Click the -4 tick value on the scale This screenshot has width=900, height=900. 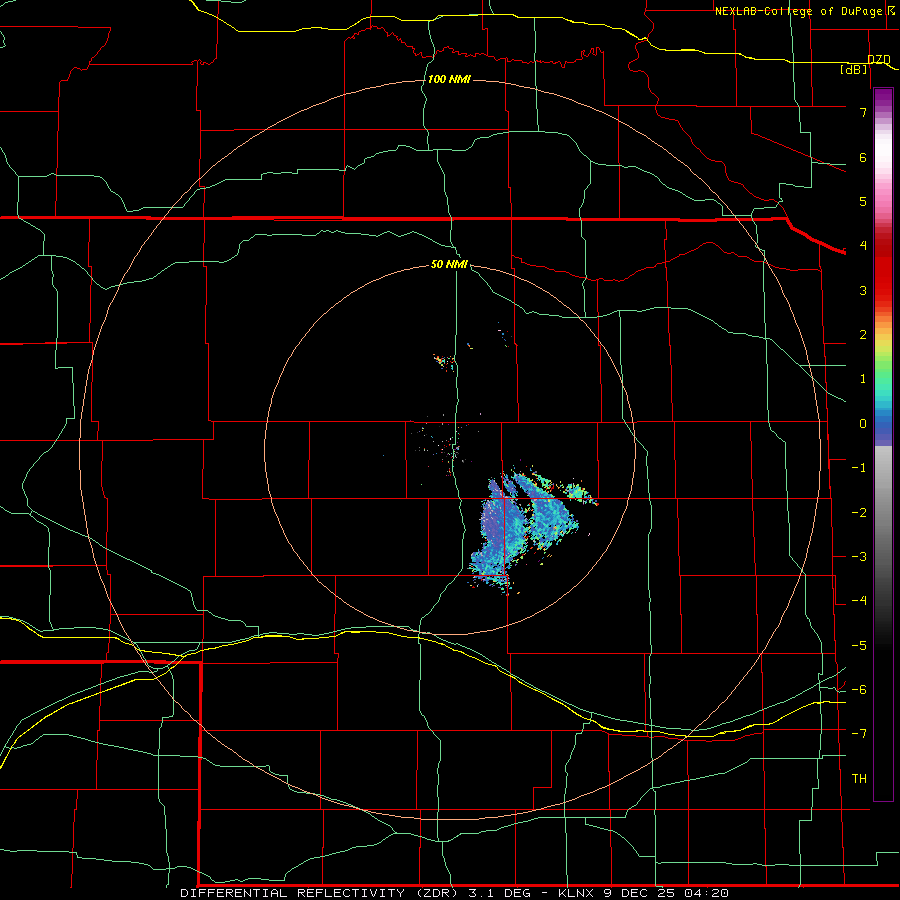(x=859, y=601)
